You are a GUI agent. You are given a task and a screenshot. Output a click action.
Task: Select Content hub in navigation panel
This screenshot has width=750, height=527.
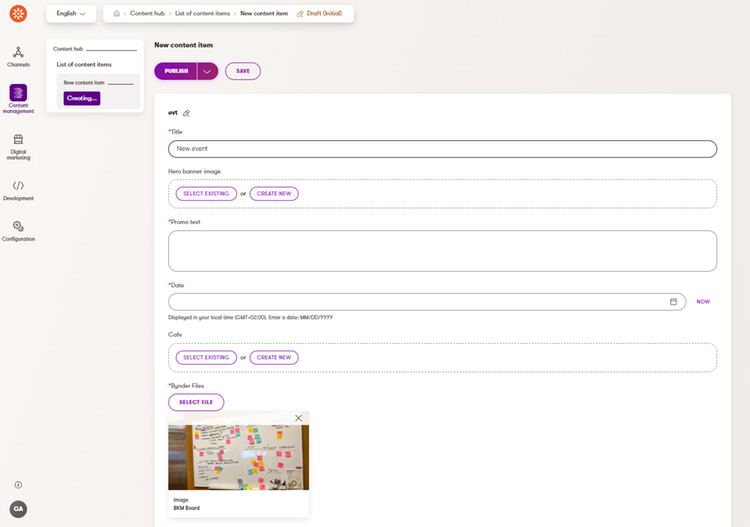tap(68, 49)
